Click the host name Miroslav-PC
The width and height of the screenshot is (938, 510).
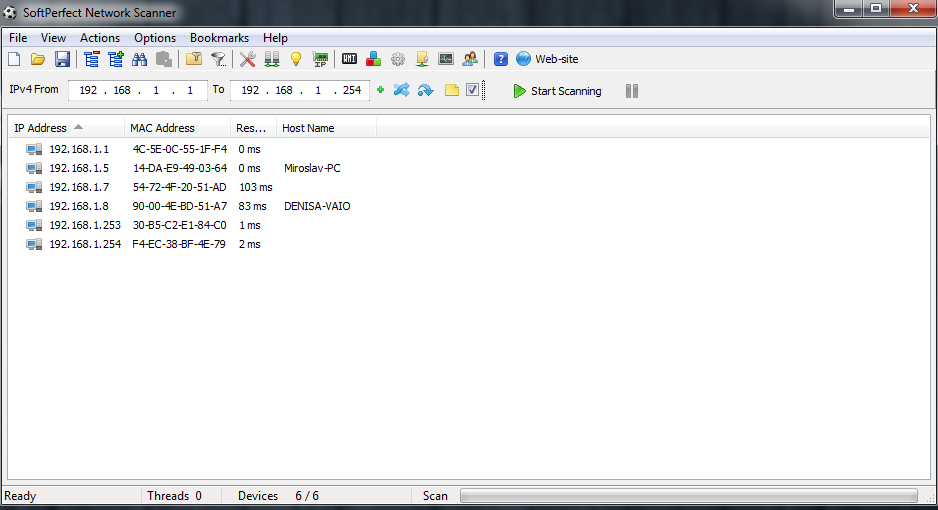coord(312,168)
